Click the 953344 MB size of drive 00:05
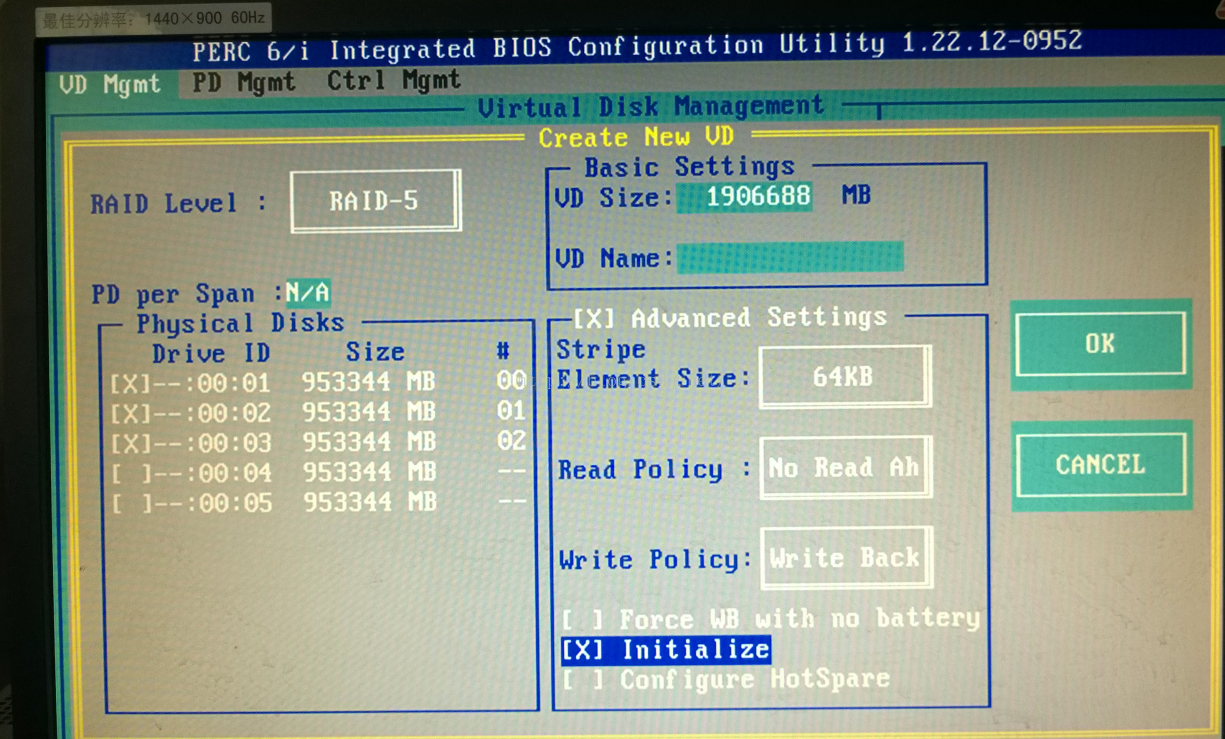 coord(369,502)
